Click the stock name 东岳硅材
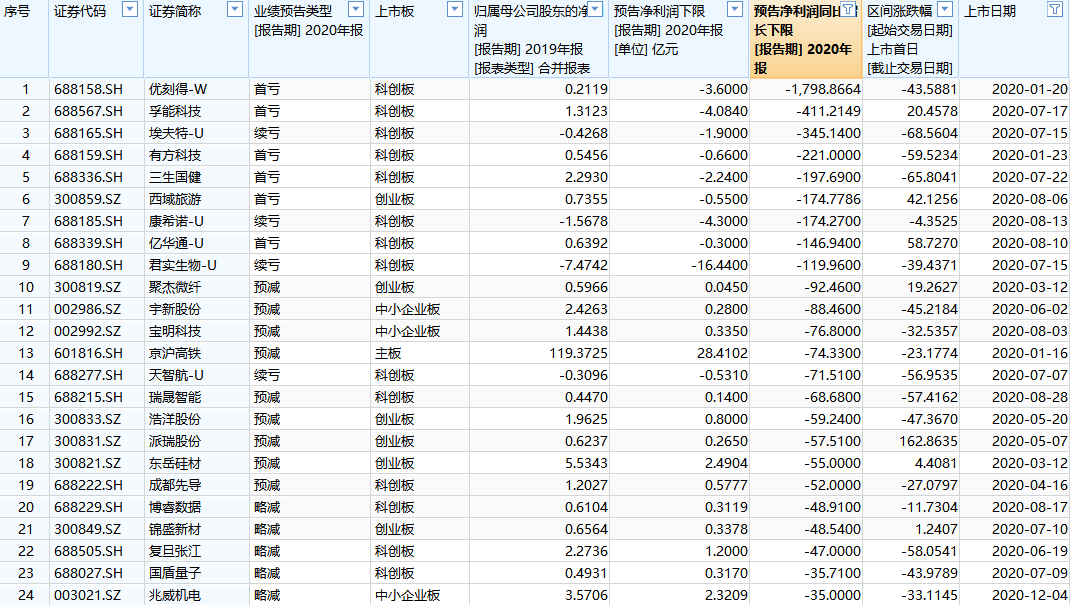1071x605 pixels. 175,463
